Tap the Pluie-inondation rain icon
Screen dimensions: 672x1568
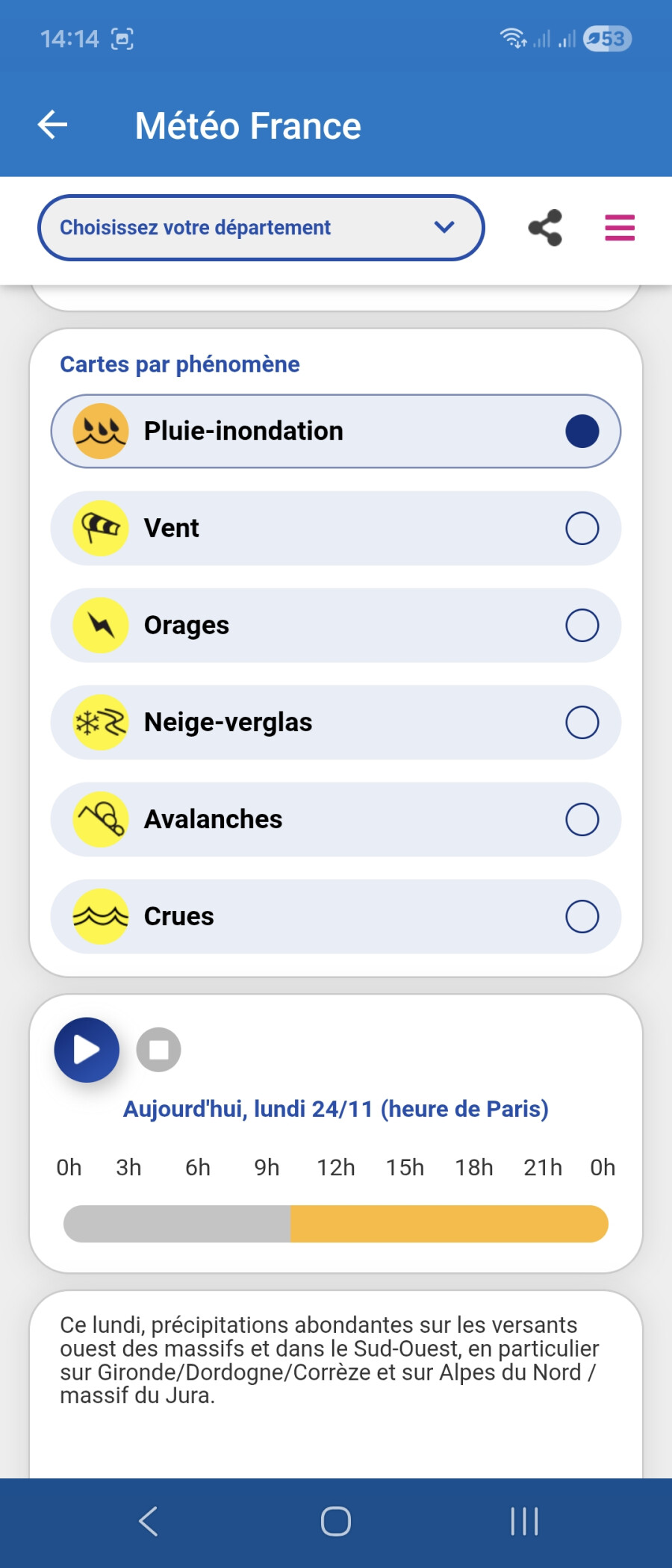pos(101,432)
